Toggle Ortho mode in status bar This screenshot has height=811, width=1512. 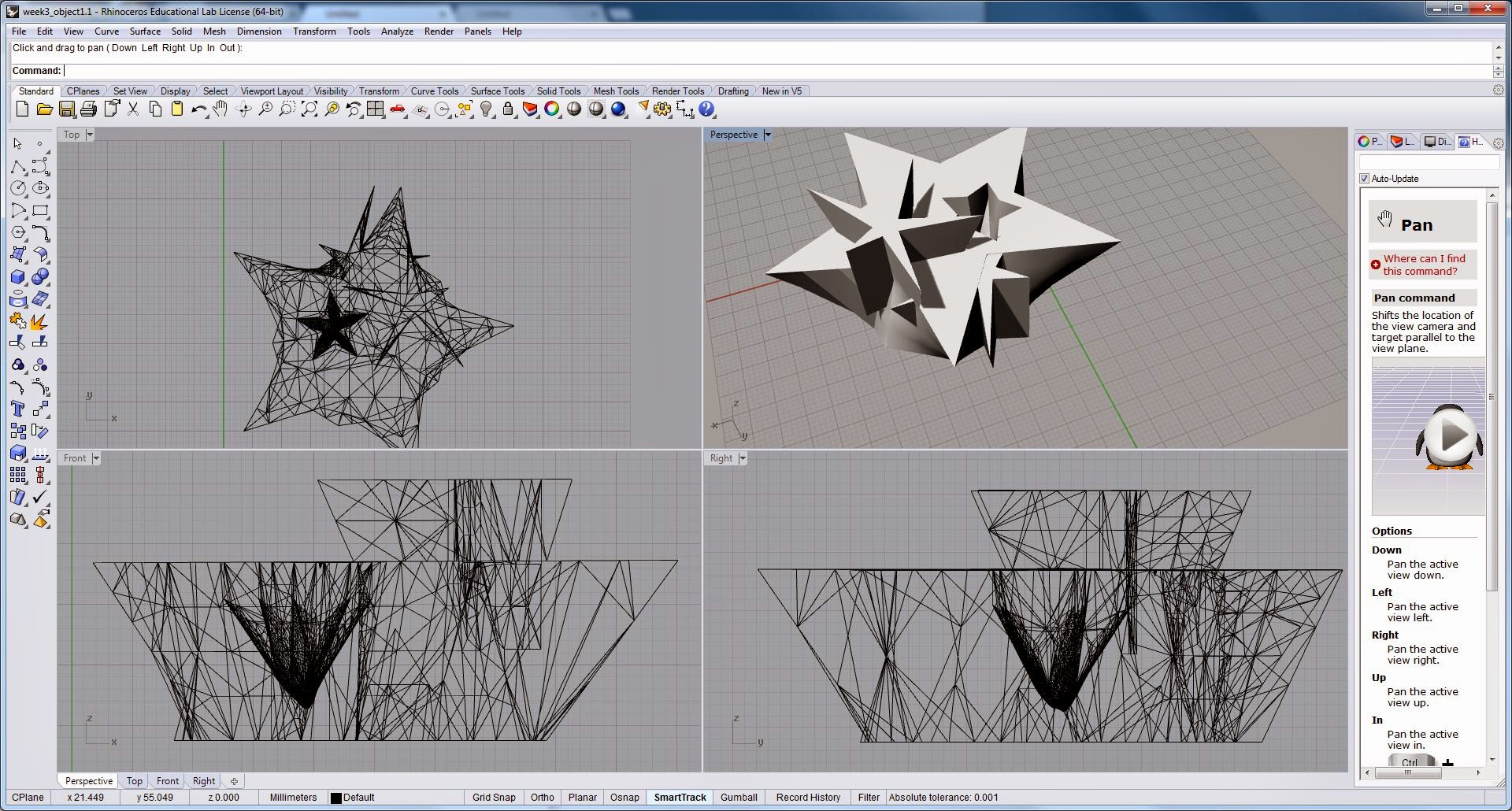(x=543, y=797)
